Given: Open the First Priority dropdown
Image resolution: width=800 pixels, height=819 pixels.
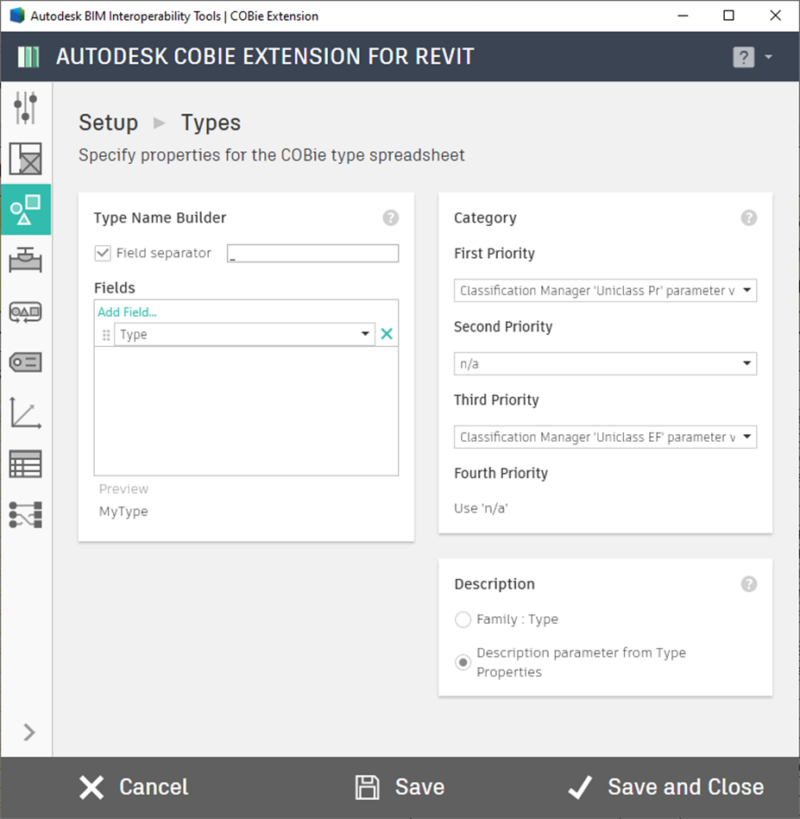Looking at the screenshot, I should click(x=605, y=291).
